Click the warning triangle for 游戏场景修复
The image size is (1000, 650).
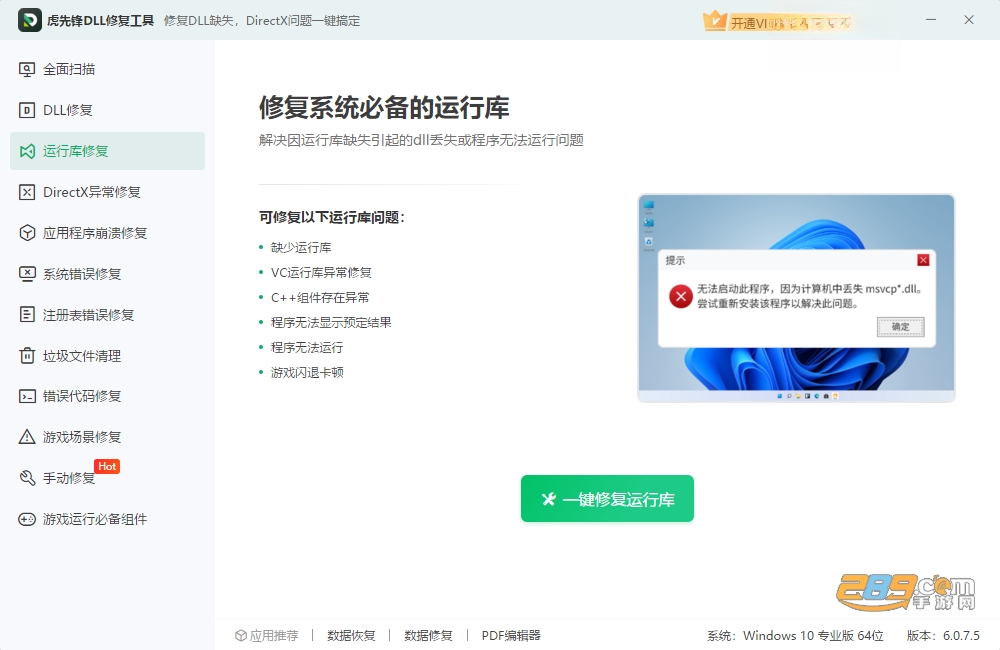tap(27, 437)
